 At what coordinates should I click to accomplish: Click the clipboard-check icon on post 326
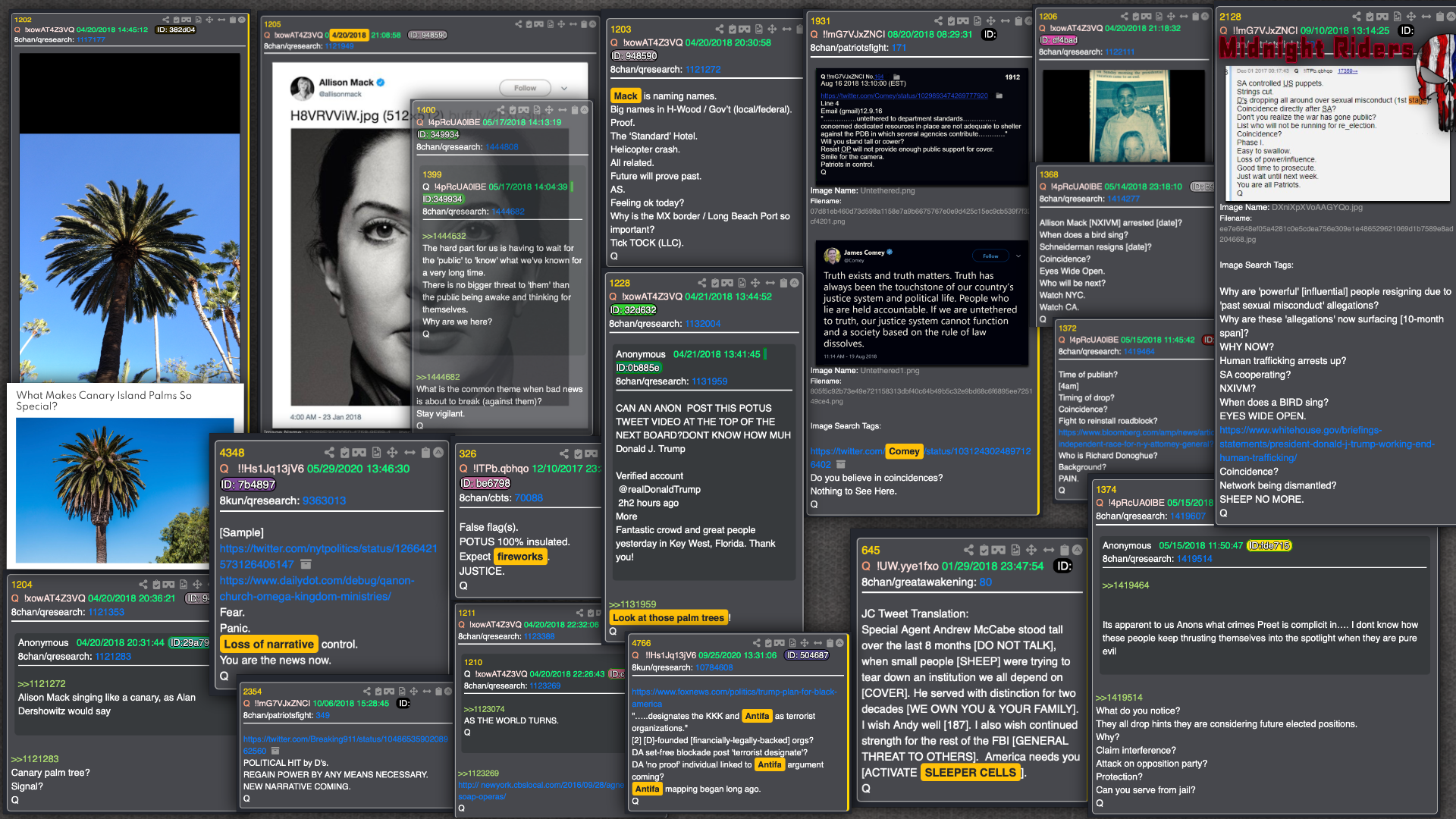[578, 453]
